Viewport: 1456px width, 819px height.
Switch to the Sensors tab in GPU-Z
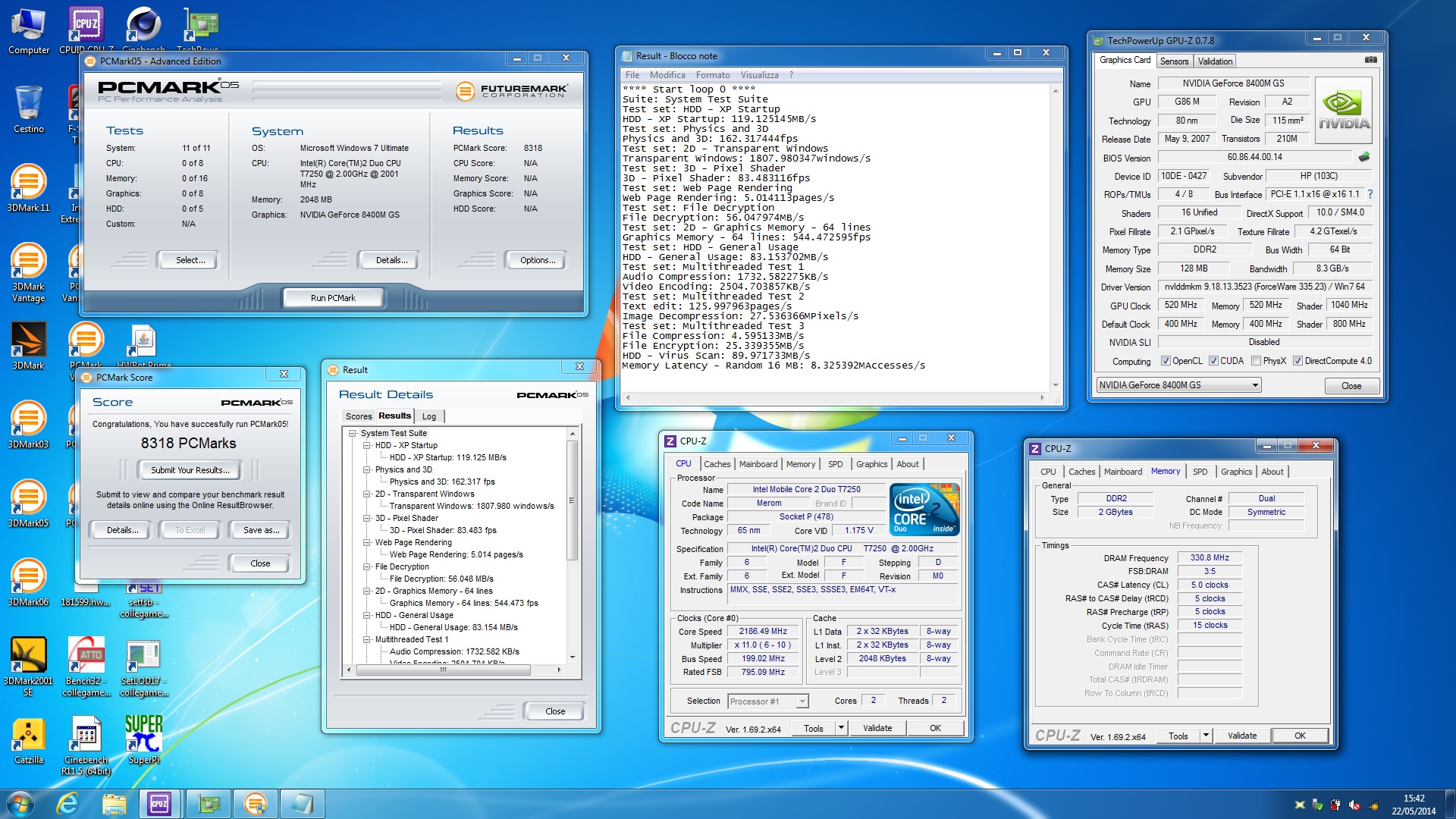pyautogui.click(x=1174, y=61)
